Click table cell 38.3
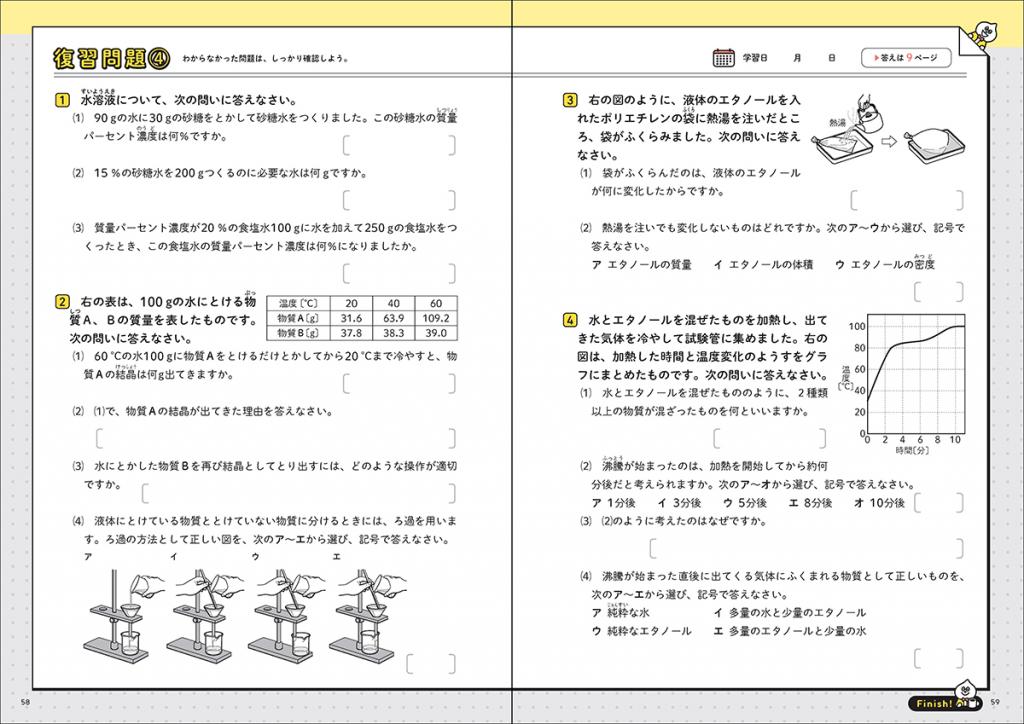Screen dimensions: 1024x724 coord(393,333)
